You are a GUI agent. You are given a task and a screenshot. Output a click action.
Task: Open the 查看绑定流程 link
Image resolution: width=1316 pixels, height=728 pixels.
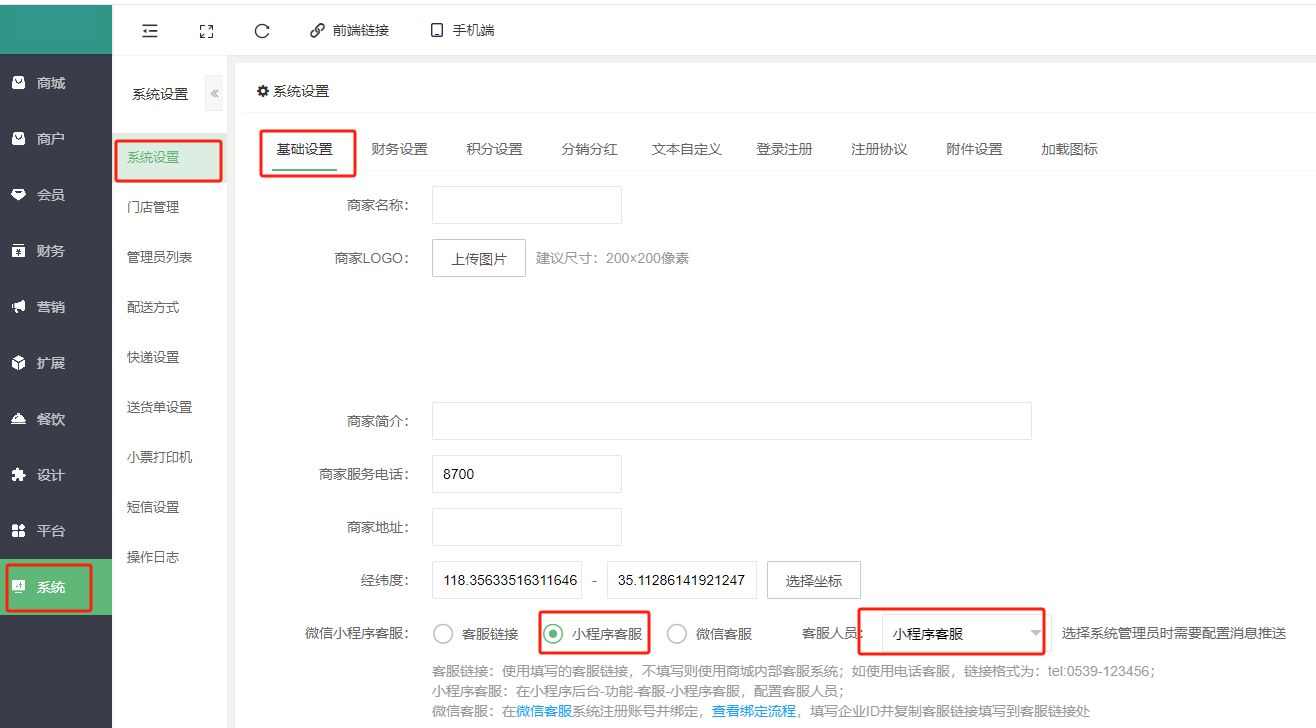click(x=753, y=711)
